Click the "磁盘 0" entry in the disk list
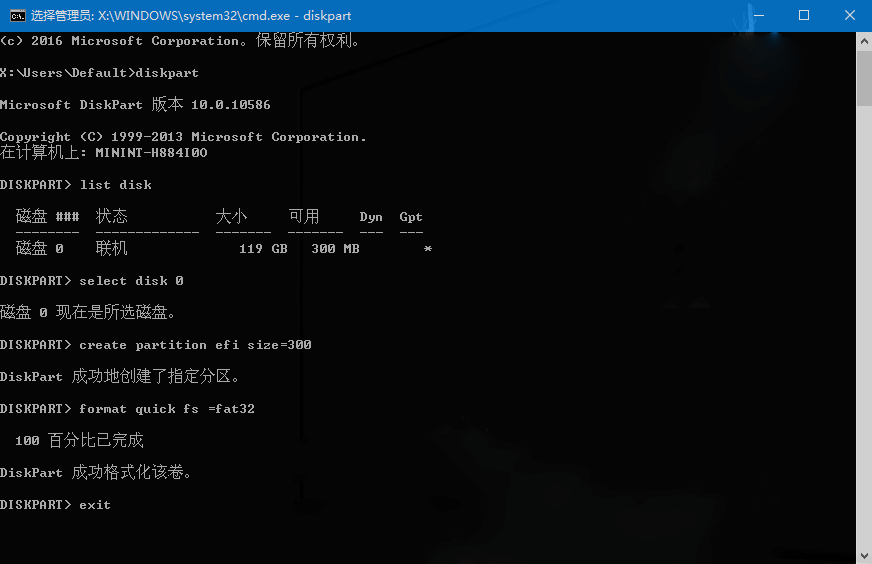The width and height of the screenshot is (872, 564). (x=40, y=249)
